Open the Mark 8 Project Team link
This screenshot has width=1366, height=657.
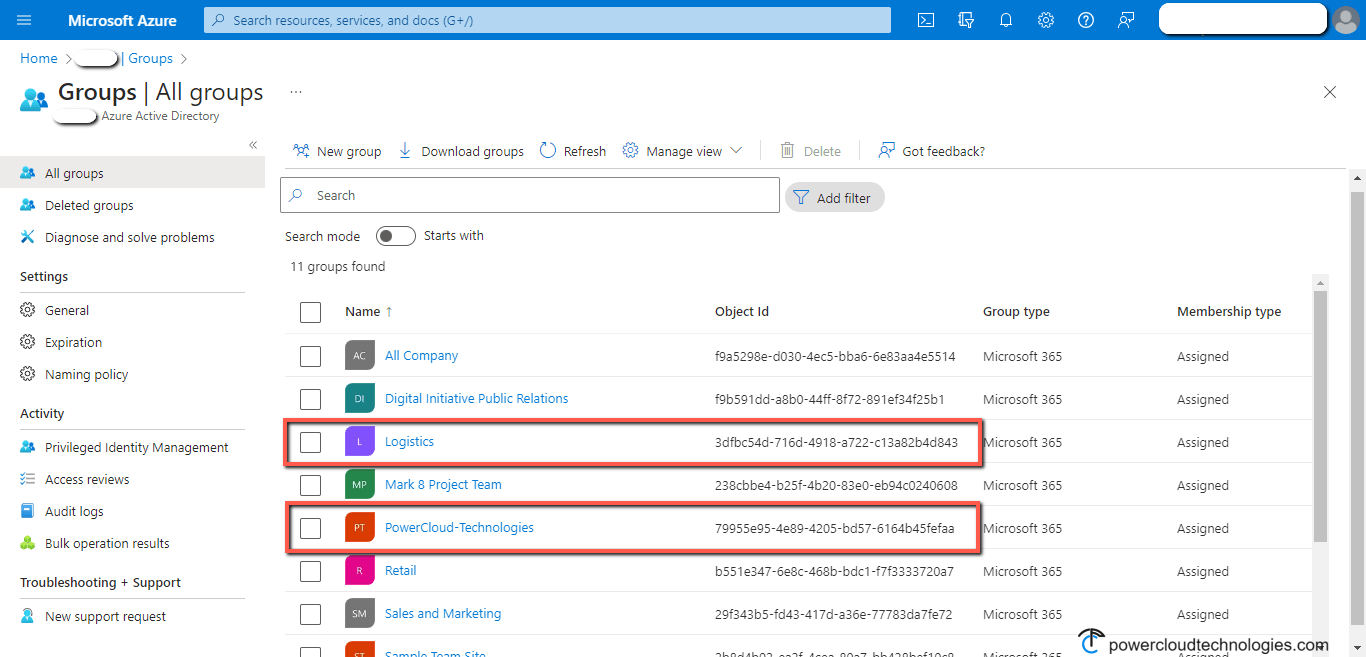[x=443, y=484]
